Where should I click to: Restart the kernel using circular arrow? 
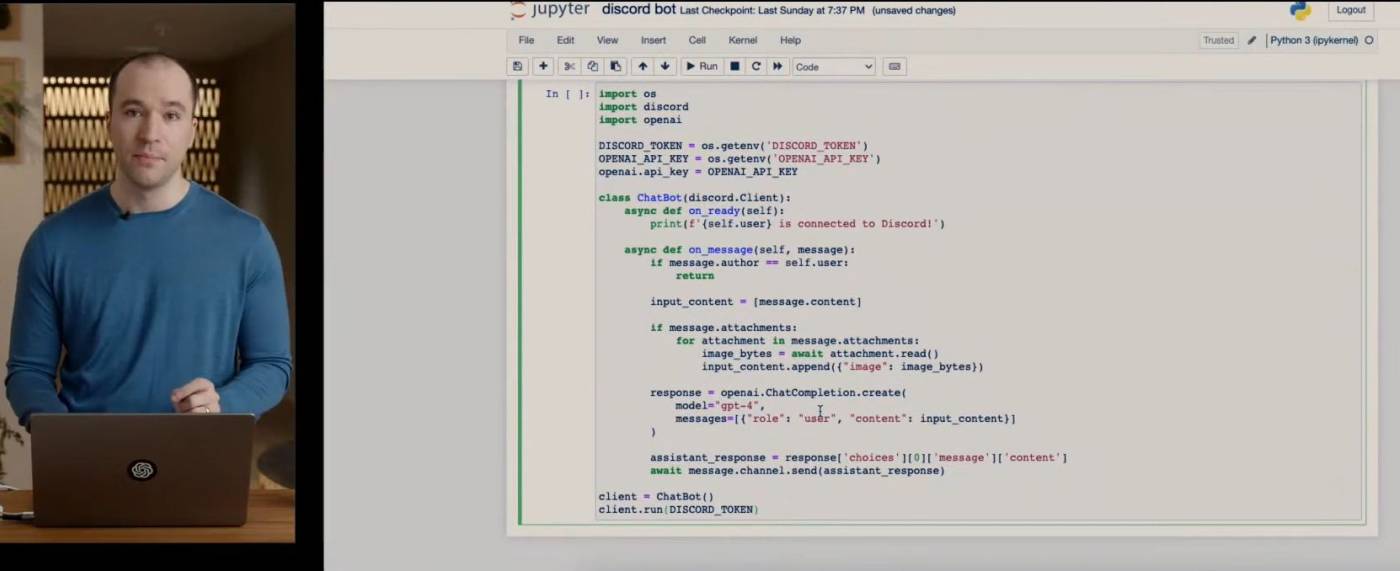tap(756, 67)
